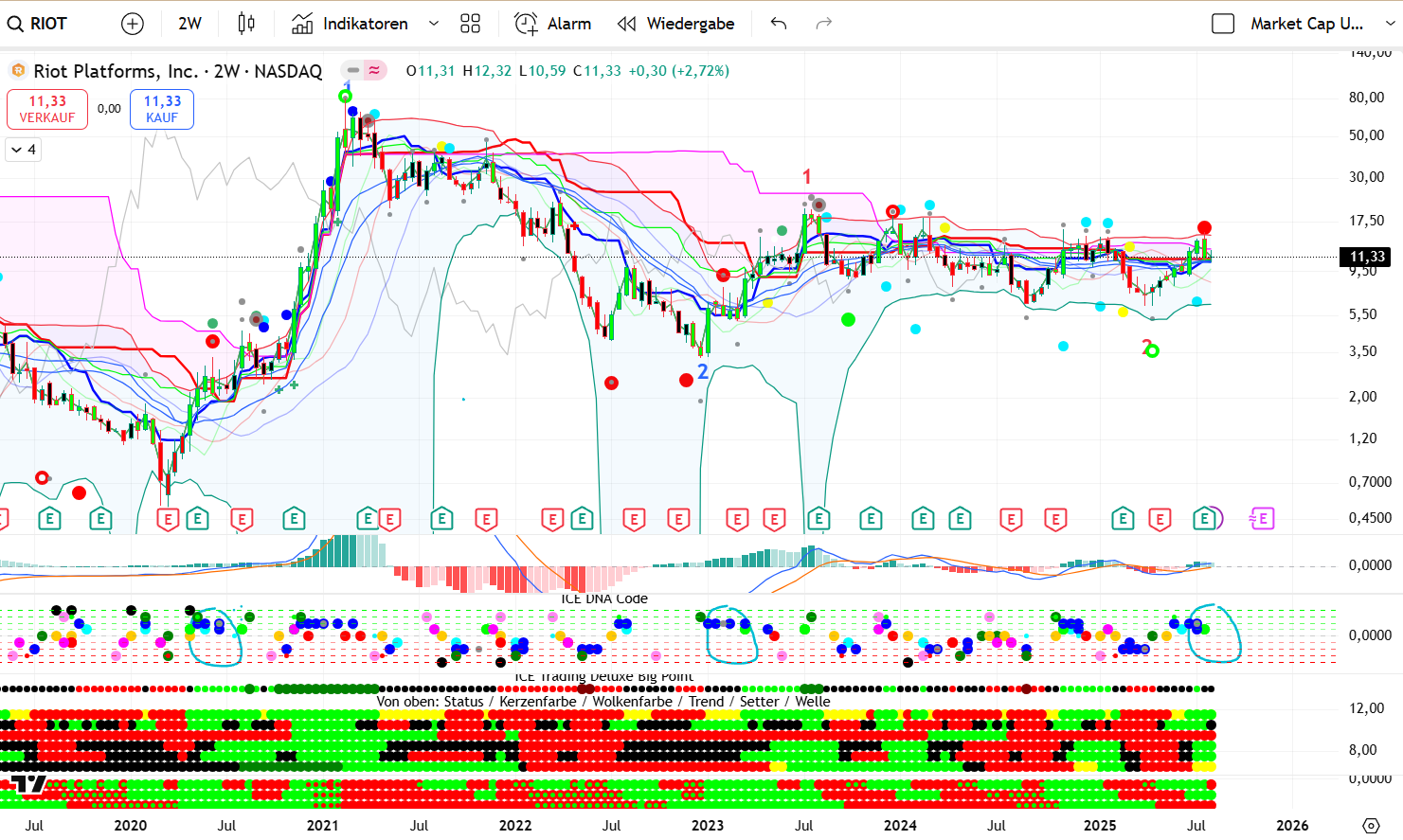Toggle the pink wavy-lines pill beside the title
Screen dimensions: 1403x840
tap(375, 70)
